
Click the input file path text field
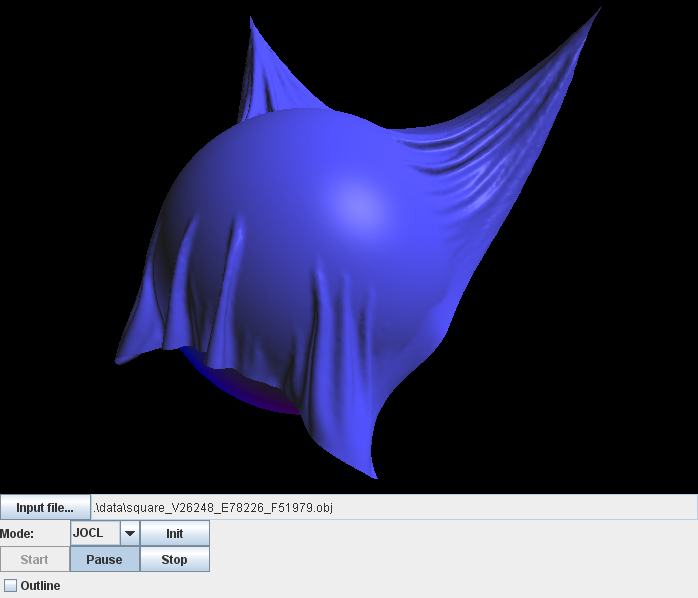[394, 508]
